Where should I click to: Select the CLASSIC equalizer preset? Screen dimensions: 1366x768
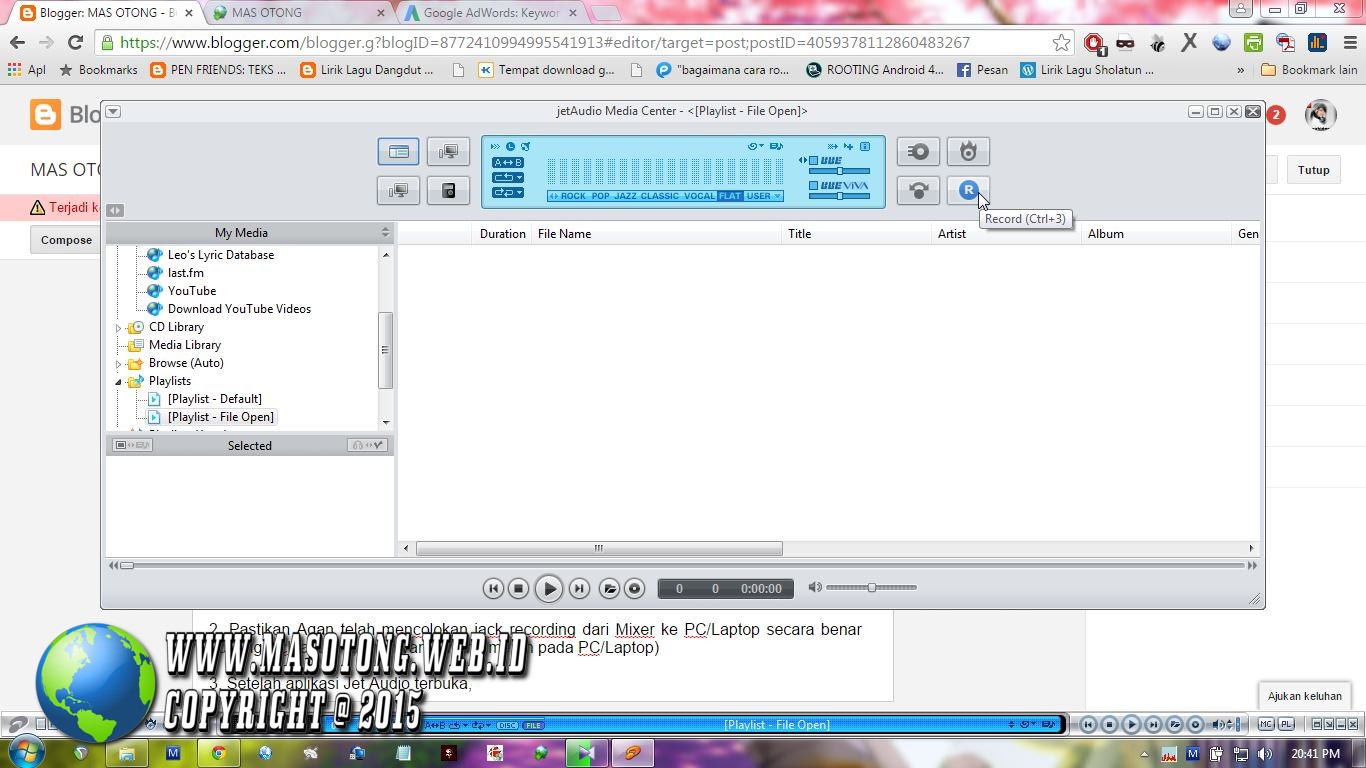click(x=659, y=196)
